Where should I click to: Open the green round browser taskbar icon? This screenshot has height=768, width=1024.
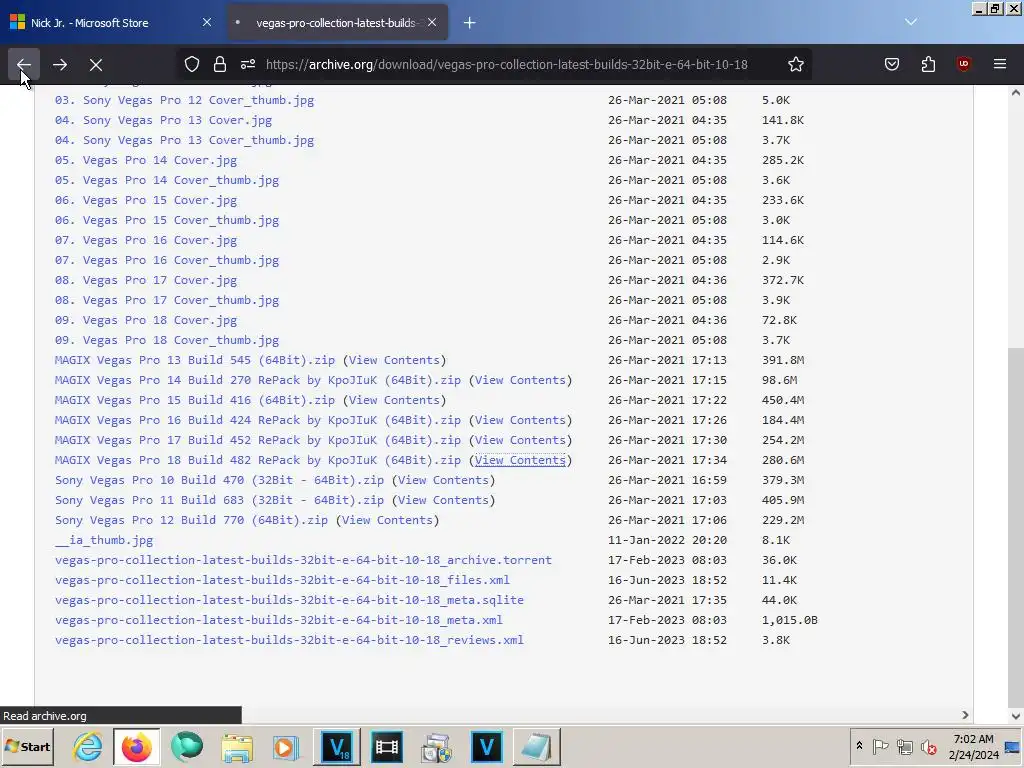coord(187,747)
